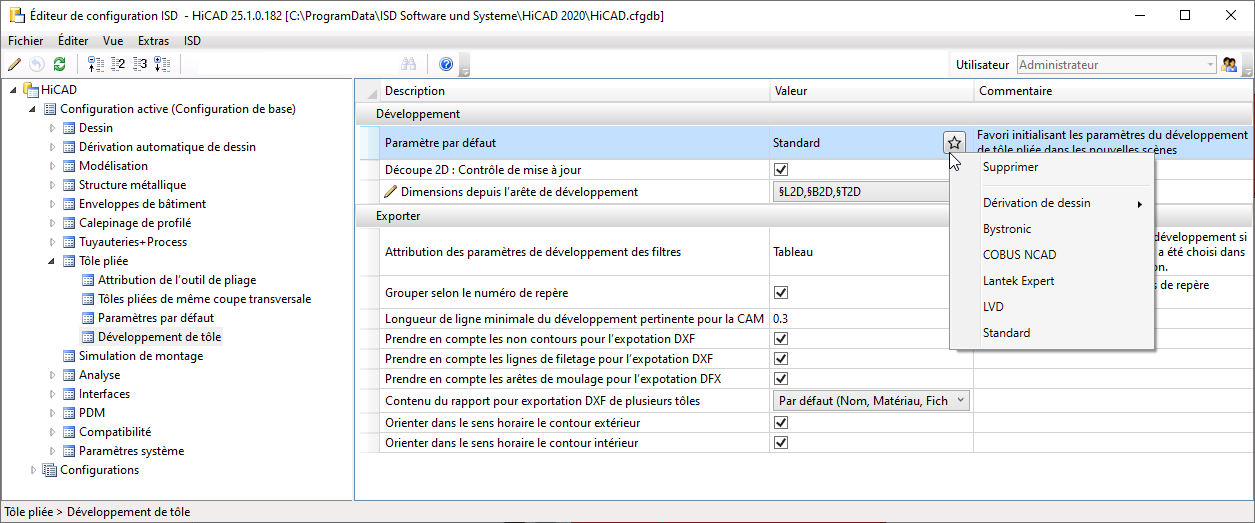Open the Extras menu

(x=154, y=41)
